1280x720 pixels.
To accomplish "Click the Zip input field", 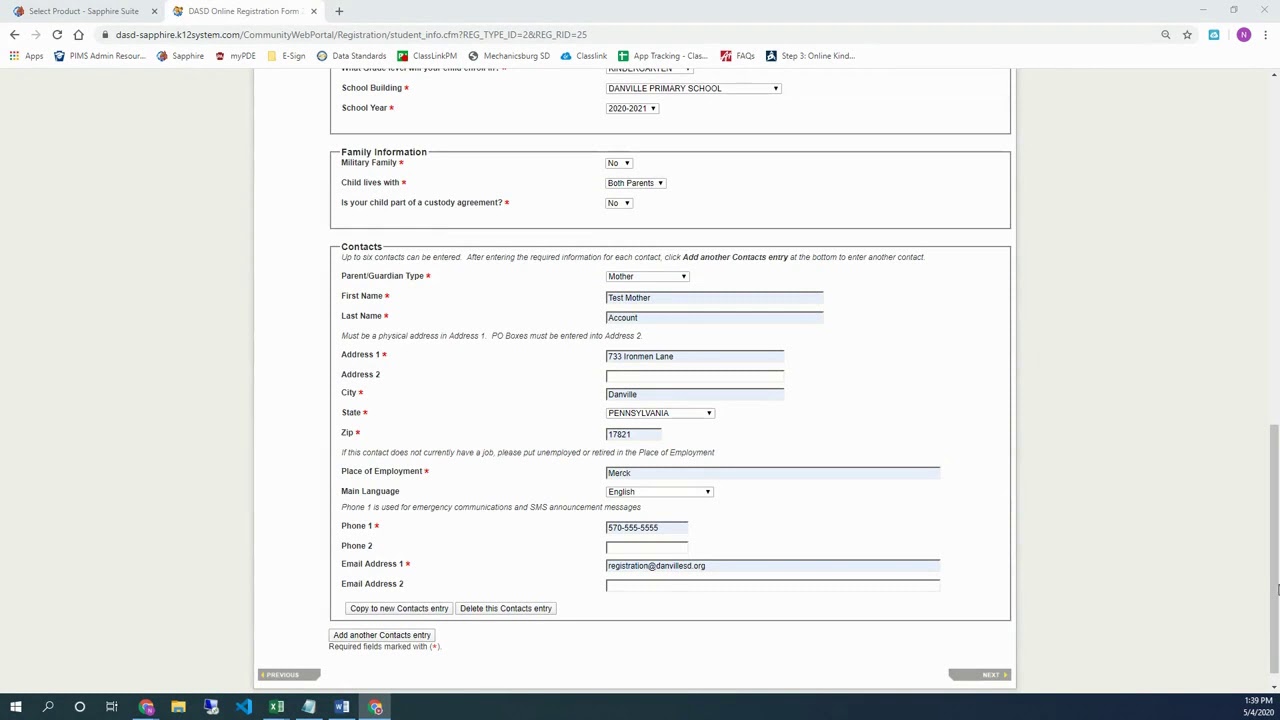I will click(x=634, y=434).
